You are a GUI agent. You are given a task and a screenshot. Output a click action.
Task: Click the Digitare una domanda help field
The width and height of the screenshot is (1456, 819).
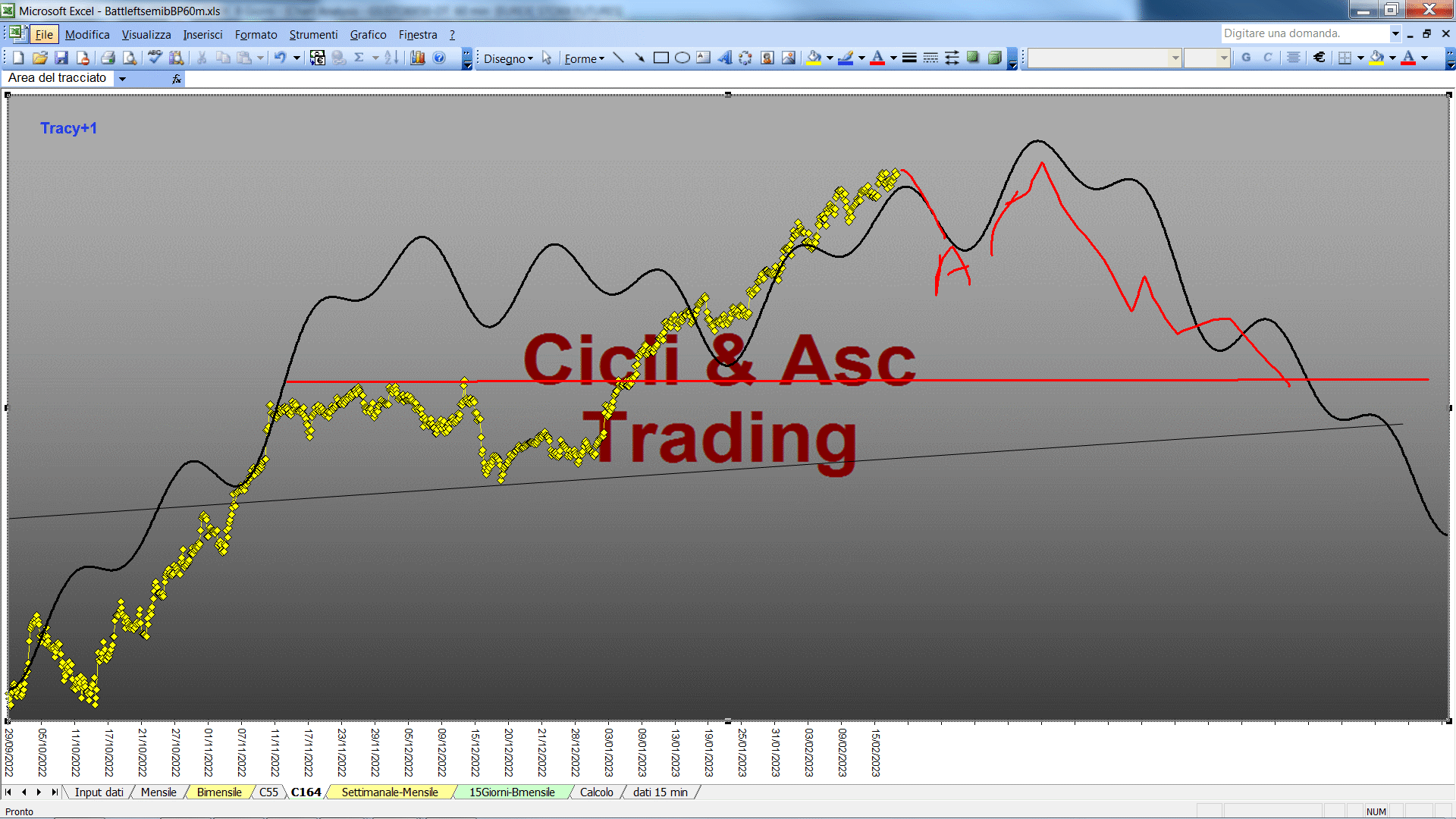[1304, 33]
